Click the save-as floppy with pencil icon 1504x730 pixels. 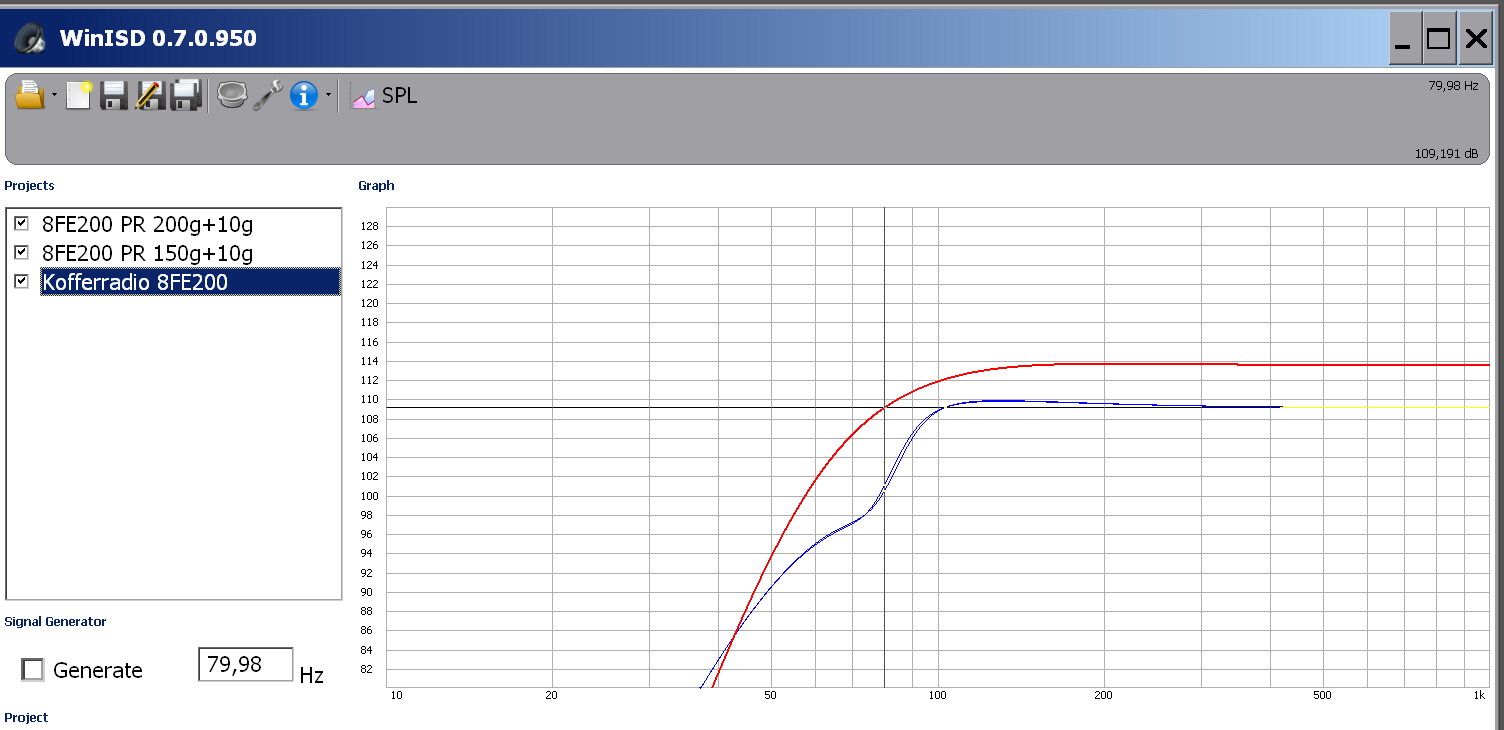(x=150, y=96)
